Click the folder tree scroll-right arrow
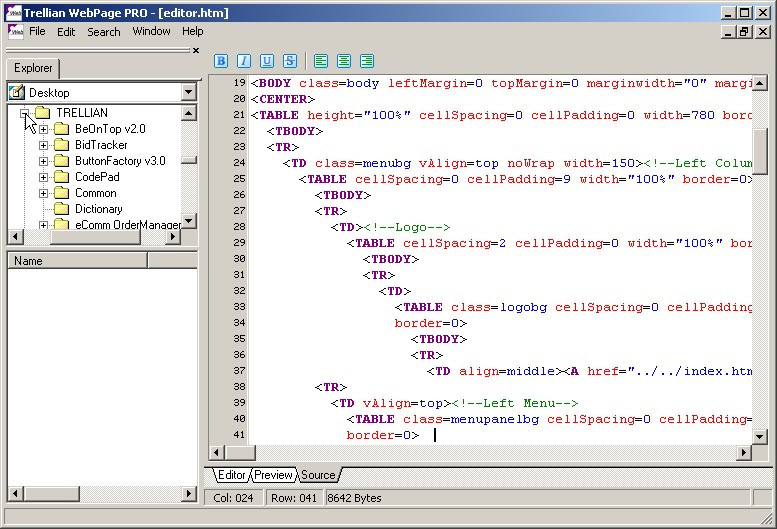 (172, 237)
